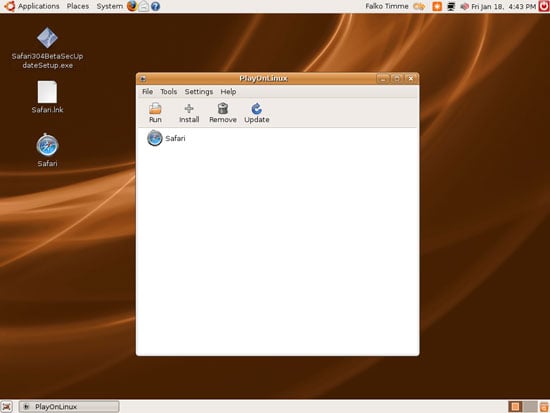Launch Firefox from the top panel

click(132, 6)
